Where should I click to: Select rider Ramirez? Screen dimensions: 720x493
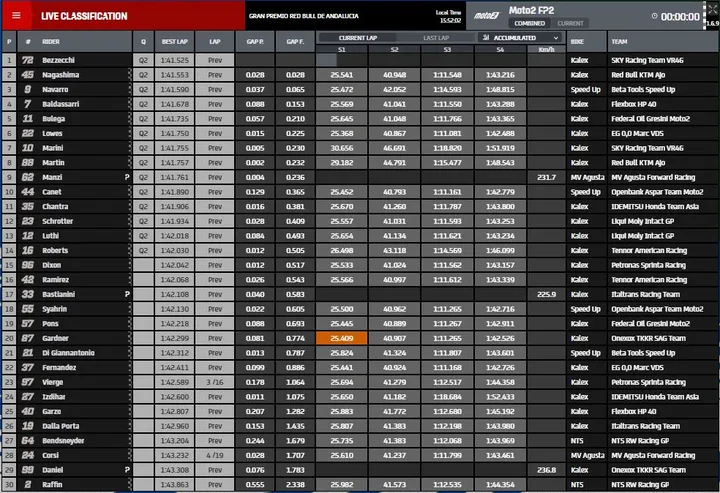coord(56,280)
